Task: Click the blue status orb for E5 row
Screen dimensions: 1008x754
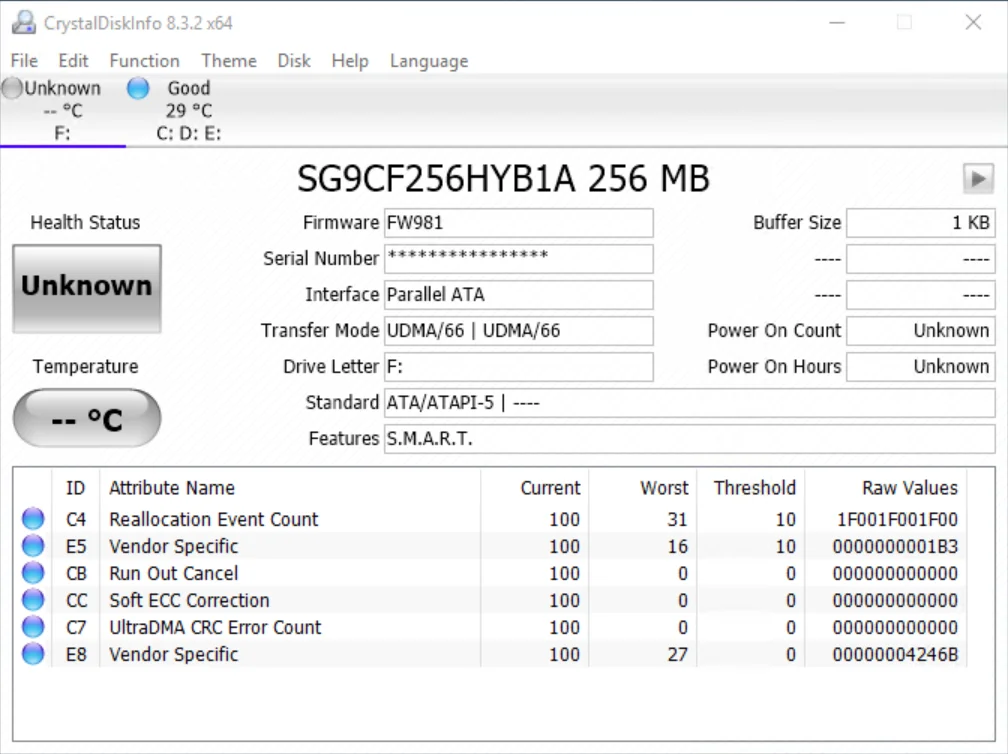Action: [33, 546]
